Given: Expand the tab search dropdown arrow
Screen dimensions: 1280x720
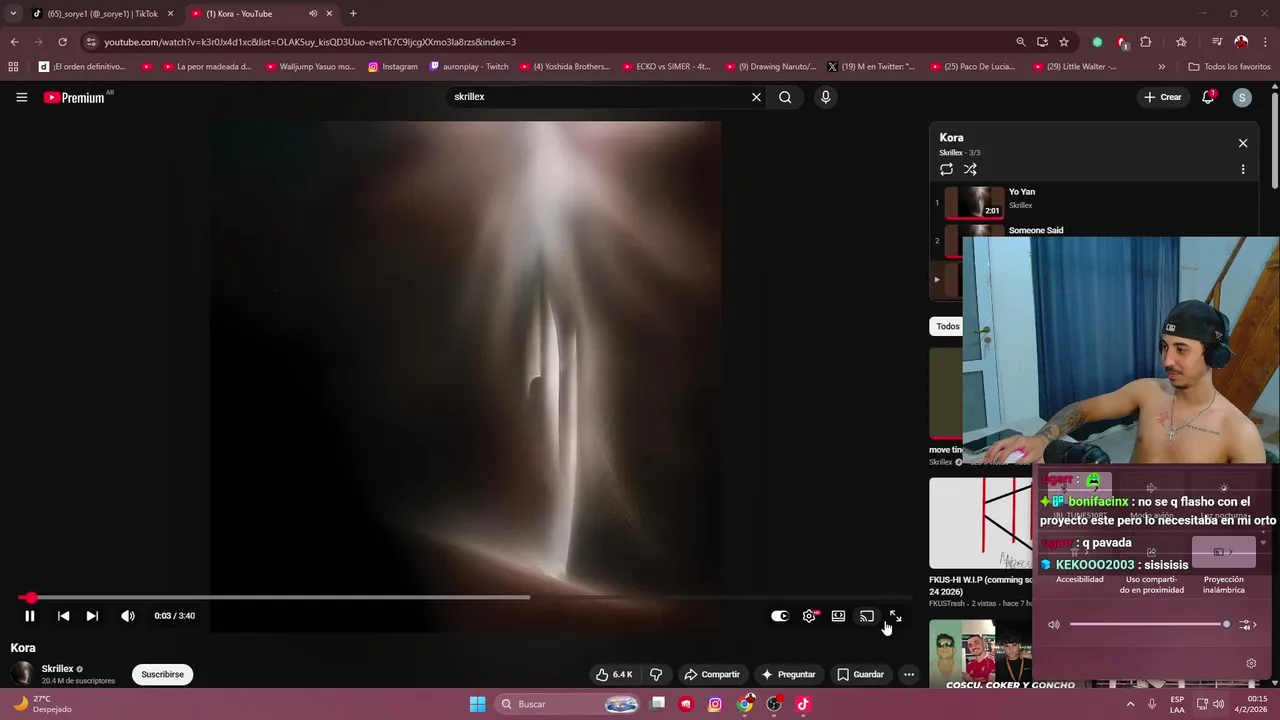Looking at the screenshot, I should coord(12,14).
